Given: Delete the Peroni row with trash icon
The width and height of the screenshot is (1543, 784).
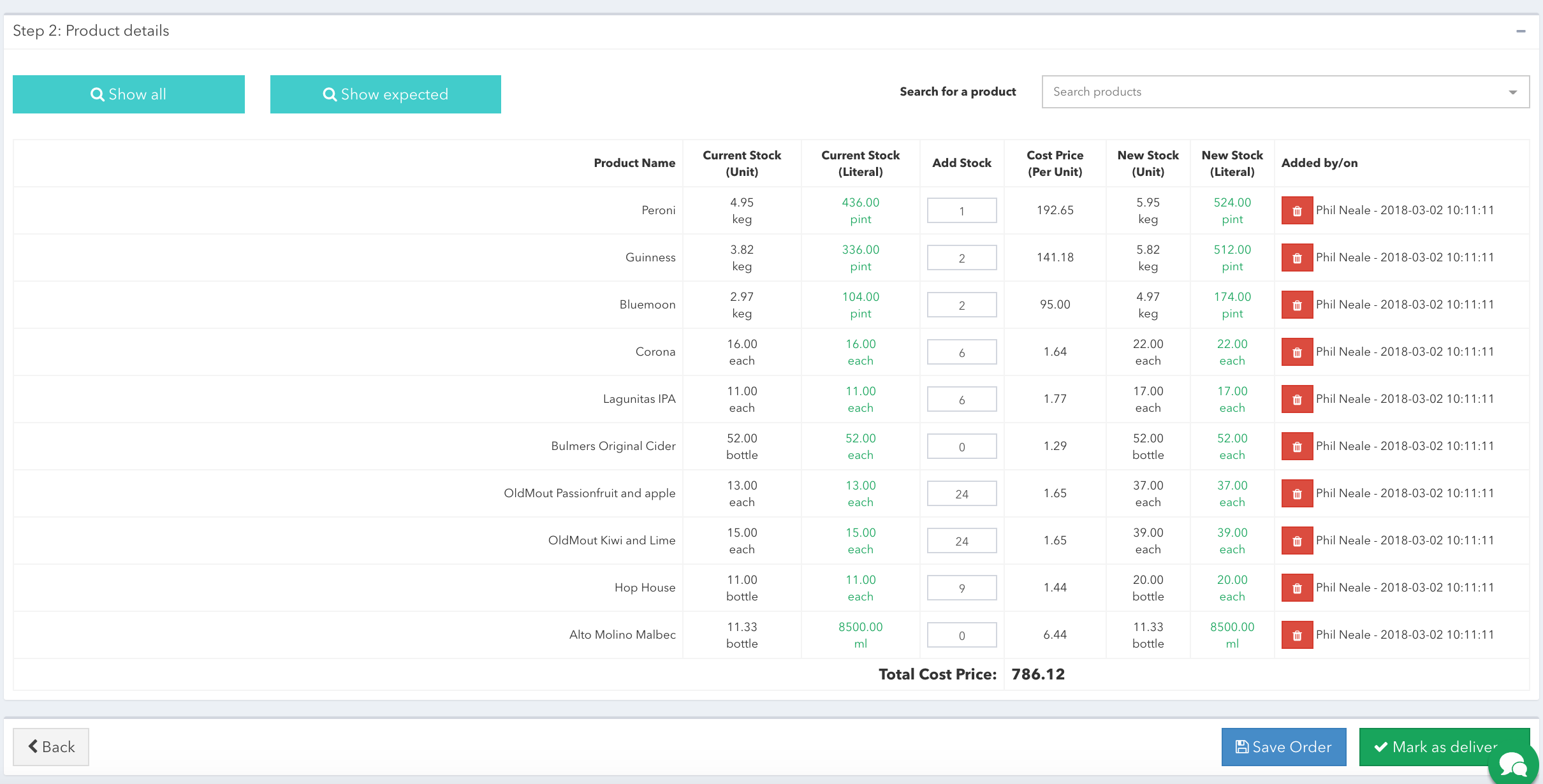Looking at the screenshot, I should pyautogui.click(x=1297, y=210).
